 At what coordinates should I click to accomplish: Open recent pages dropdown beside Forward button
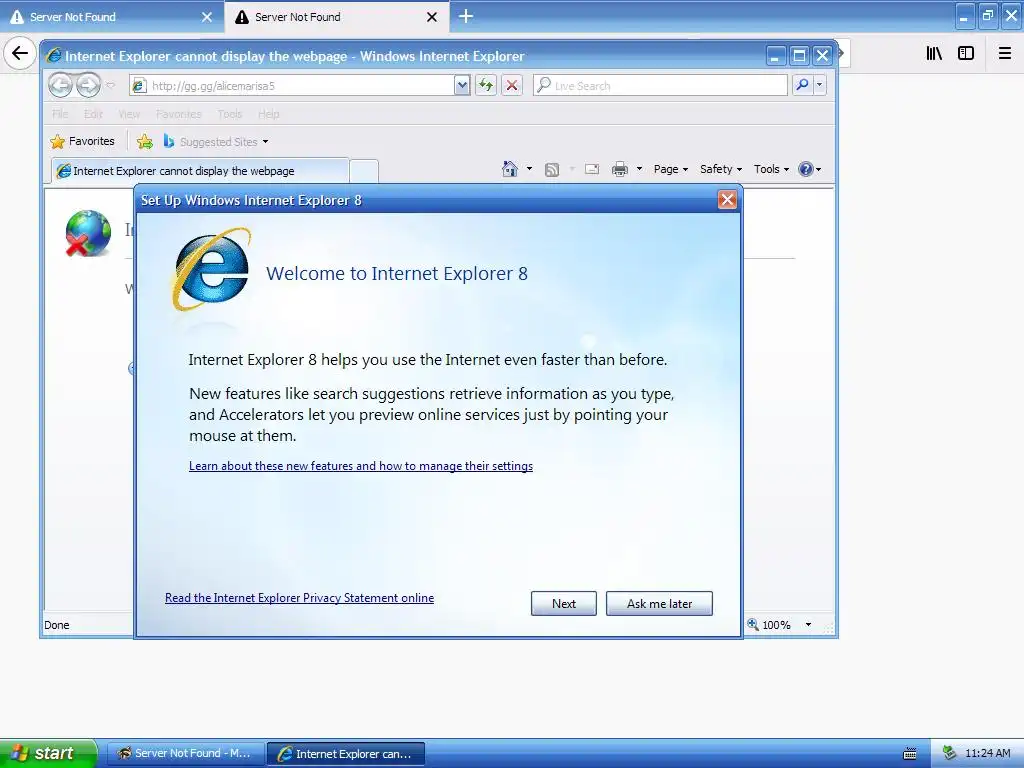(x=110, y=86)
